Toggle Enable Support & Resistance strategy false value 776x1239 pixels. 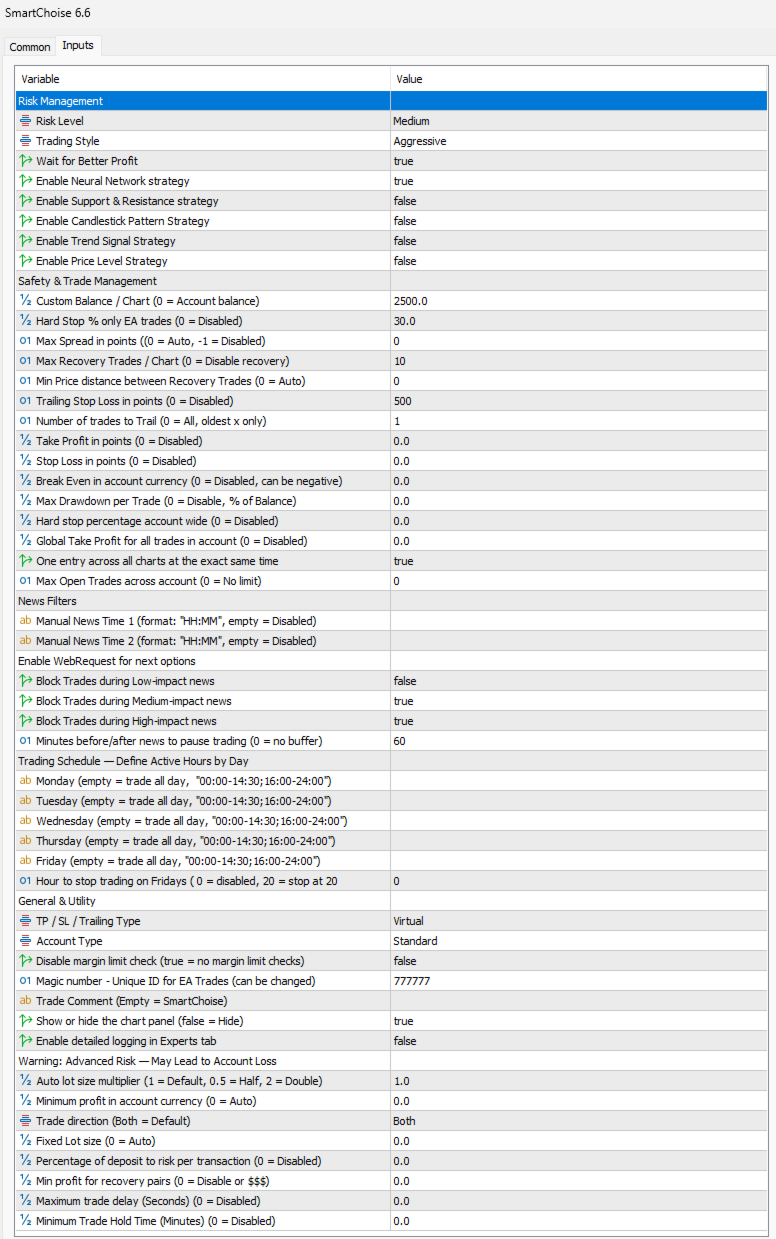click(x=579, y=201)
